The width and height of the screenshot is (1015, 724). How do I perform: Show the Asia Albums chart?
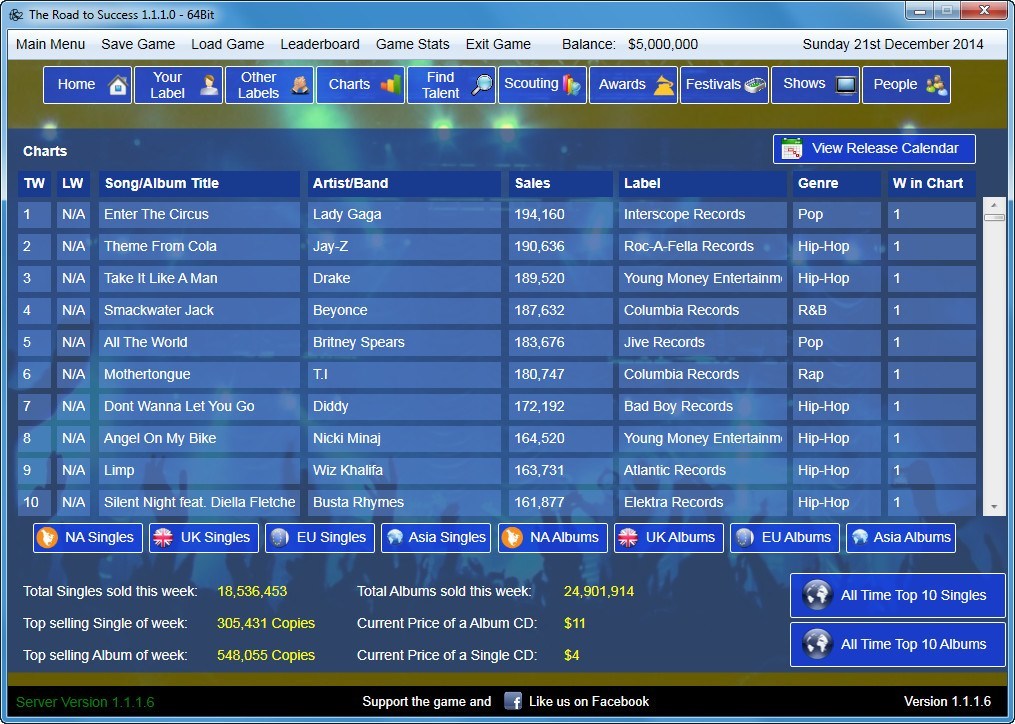pos(901,537)
